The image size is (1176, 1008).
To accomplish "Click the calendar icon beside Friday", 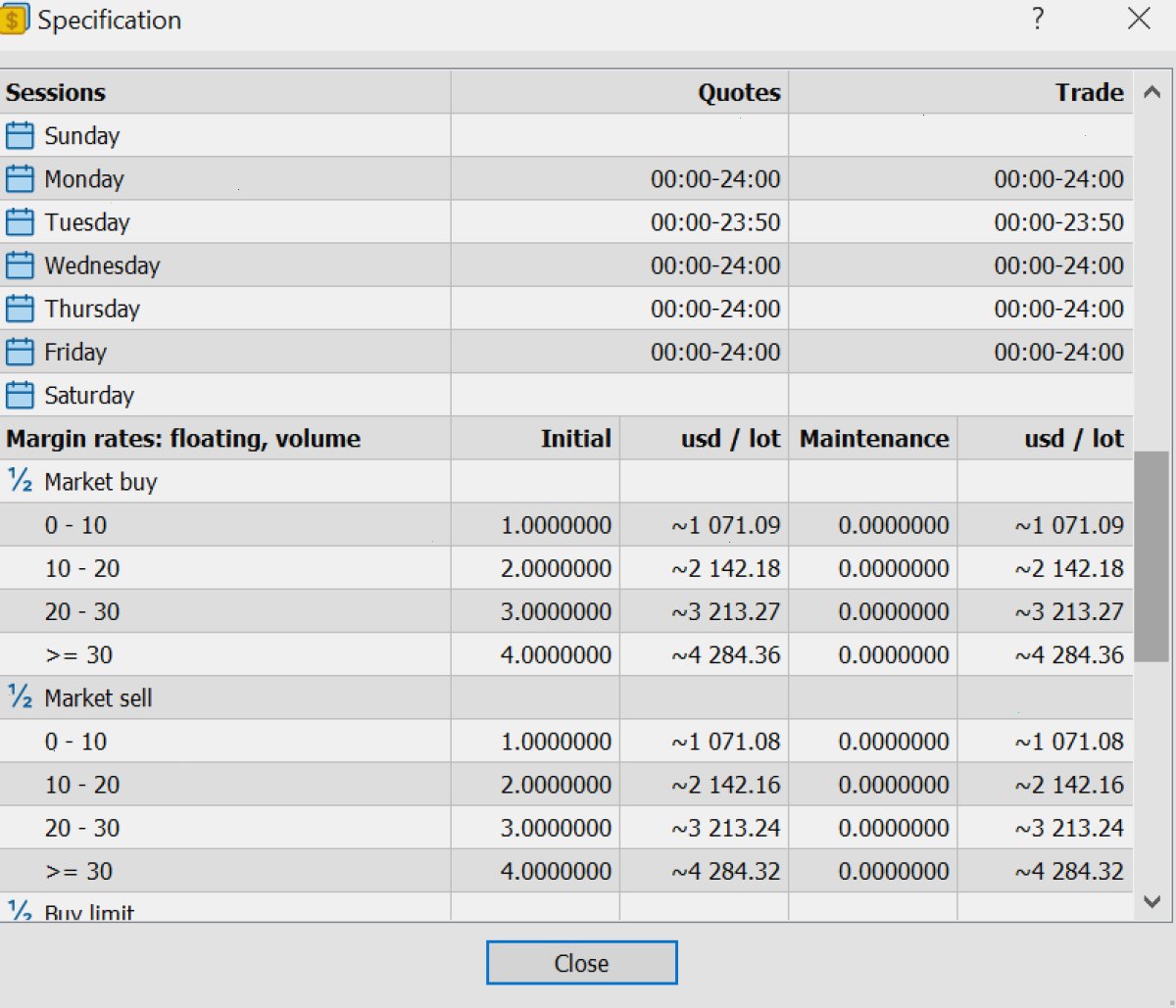I will tap(20, 352).
